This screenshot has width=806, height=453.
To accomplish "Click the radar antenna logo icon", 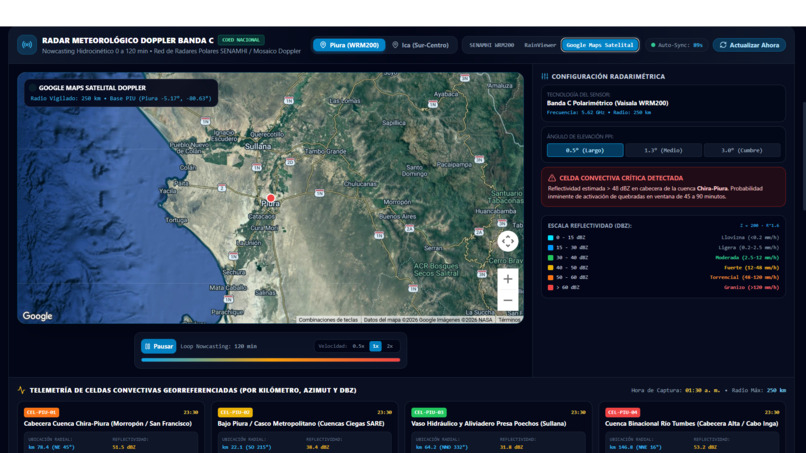I will [27, 45].
